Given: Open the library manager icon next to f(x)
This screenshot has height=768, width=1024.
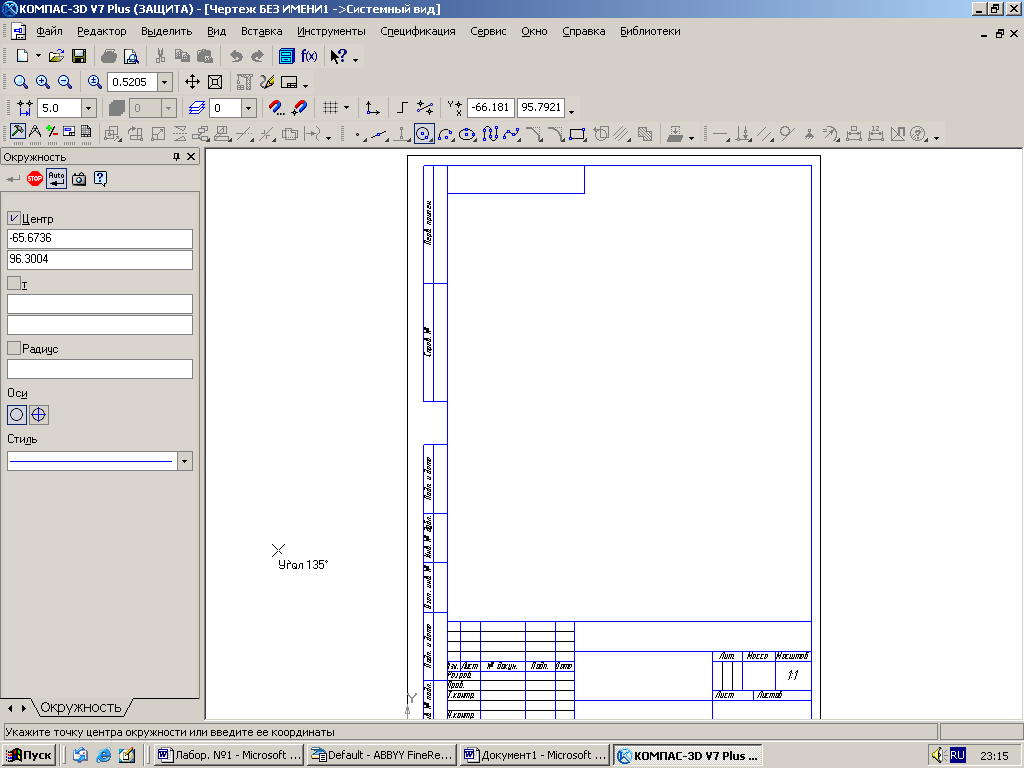Looking at the screenshot, I should pyautogui.click(x=286, y=56).
